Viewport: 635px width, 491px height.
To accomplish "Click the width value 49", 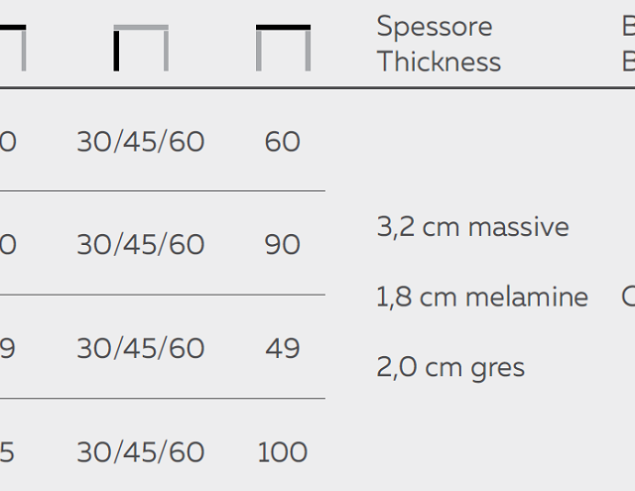I will [x=282, y=348].
